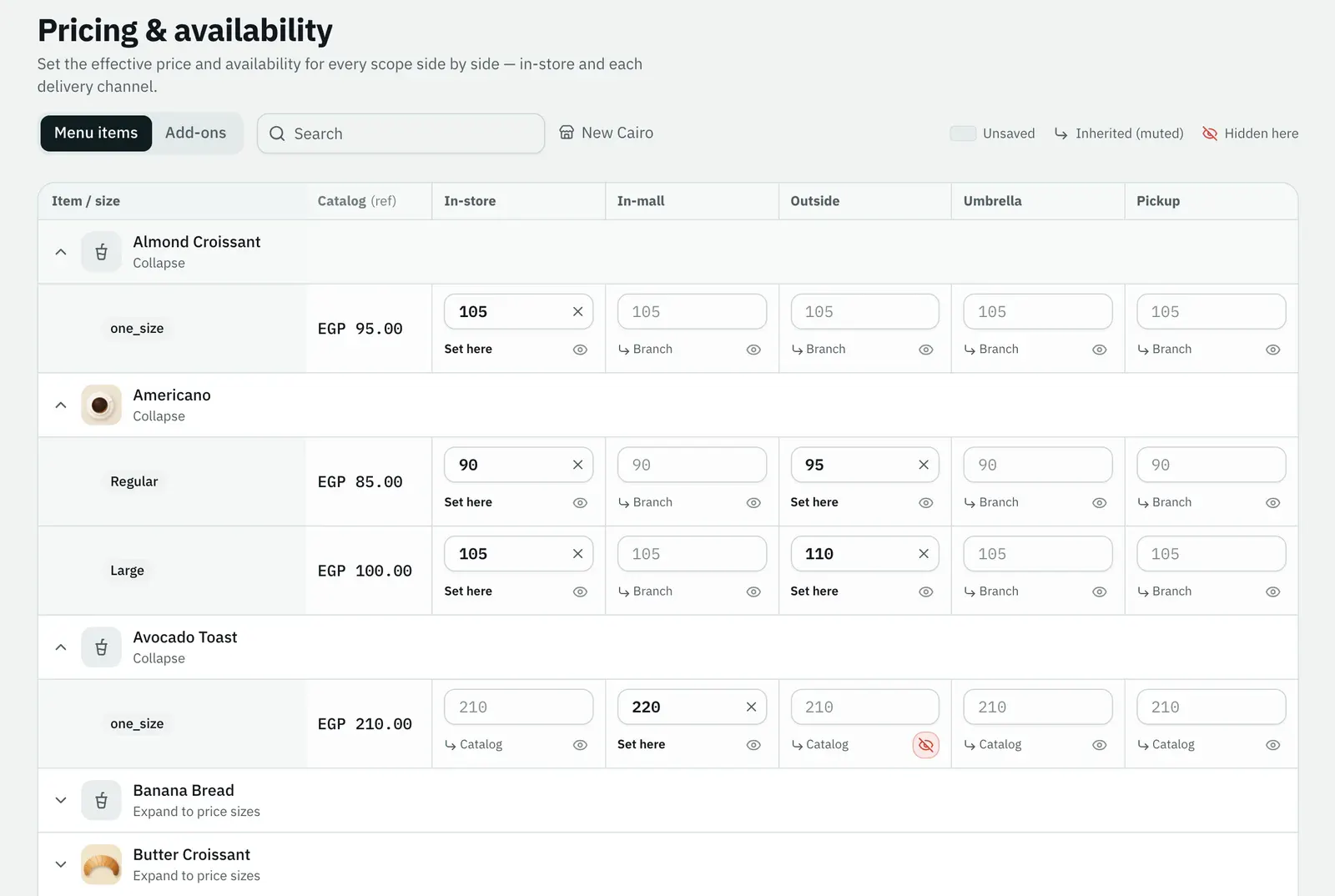Image resolution: width=1335 pixels, height=896 pixels.
Task: Click catalog price EGP 100.00
Action: point(365,571)
